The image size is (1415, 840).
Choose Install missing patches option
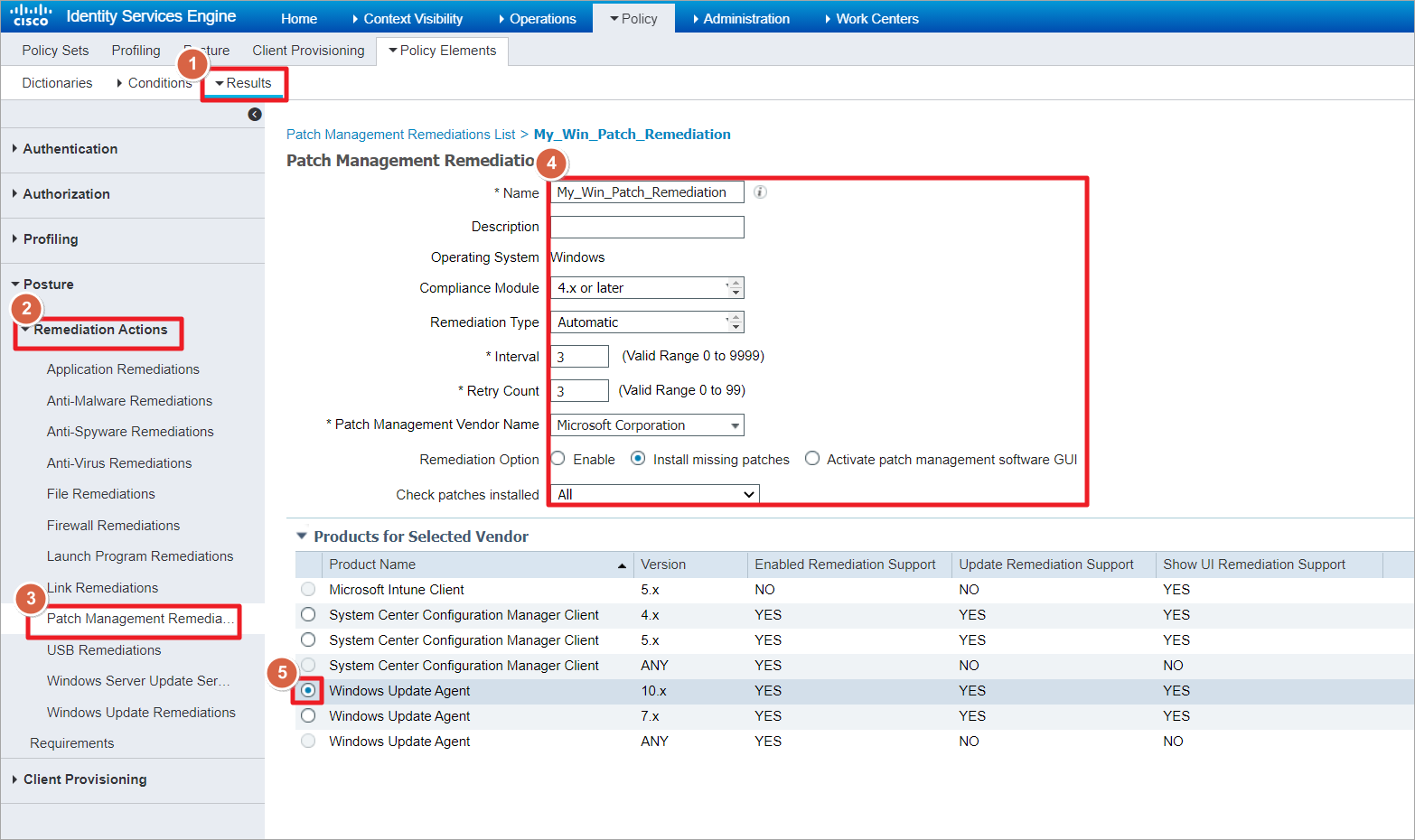pos(638,459)
